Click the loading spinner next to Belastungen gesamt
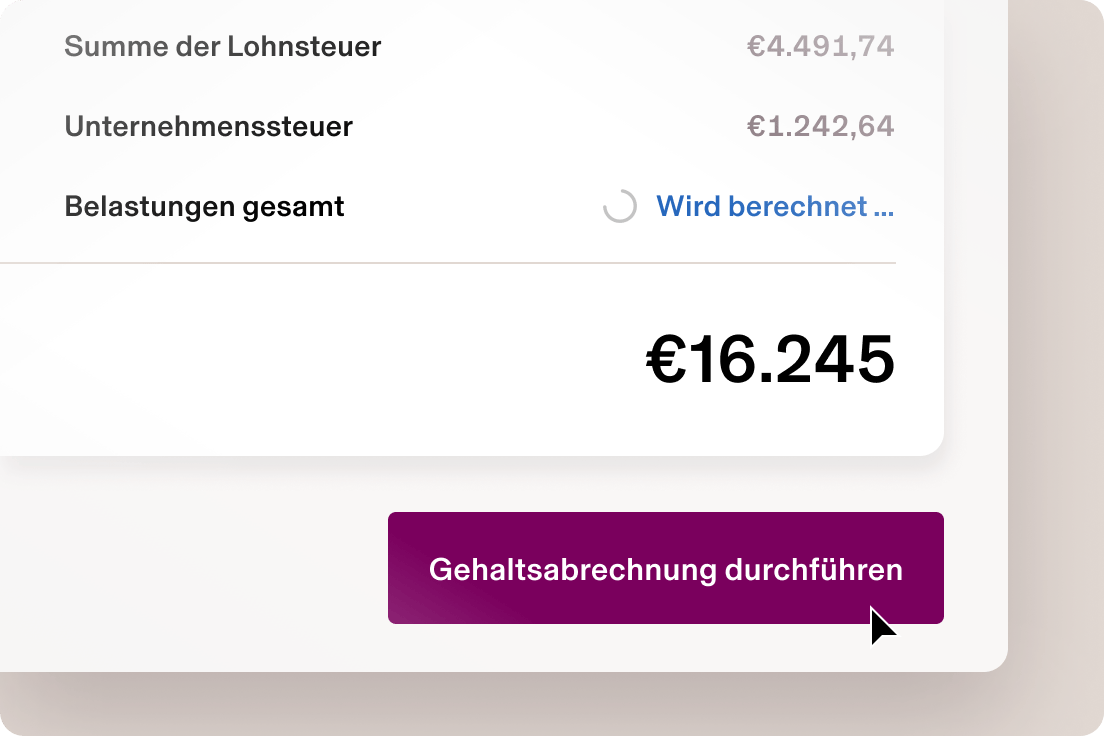 coord(620,207)
